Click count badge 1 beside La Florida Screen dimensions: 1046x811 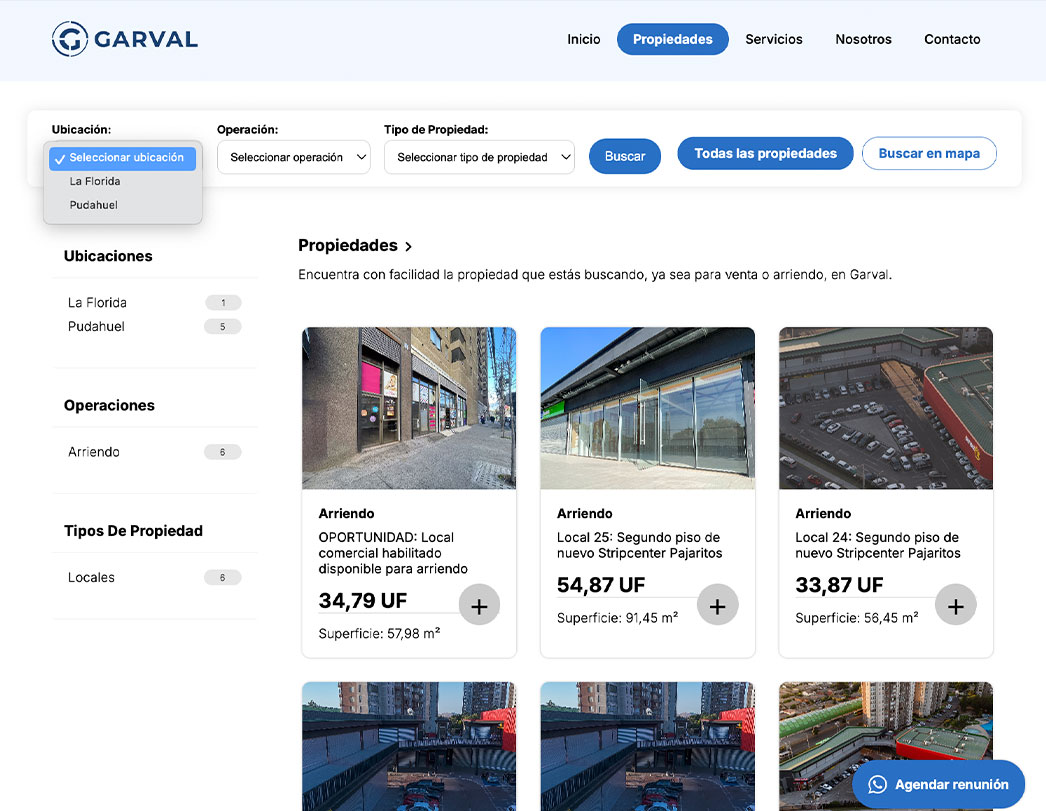[x=223, y=303]
